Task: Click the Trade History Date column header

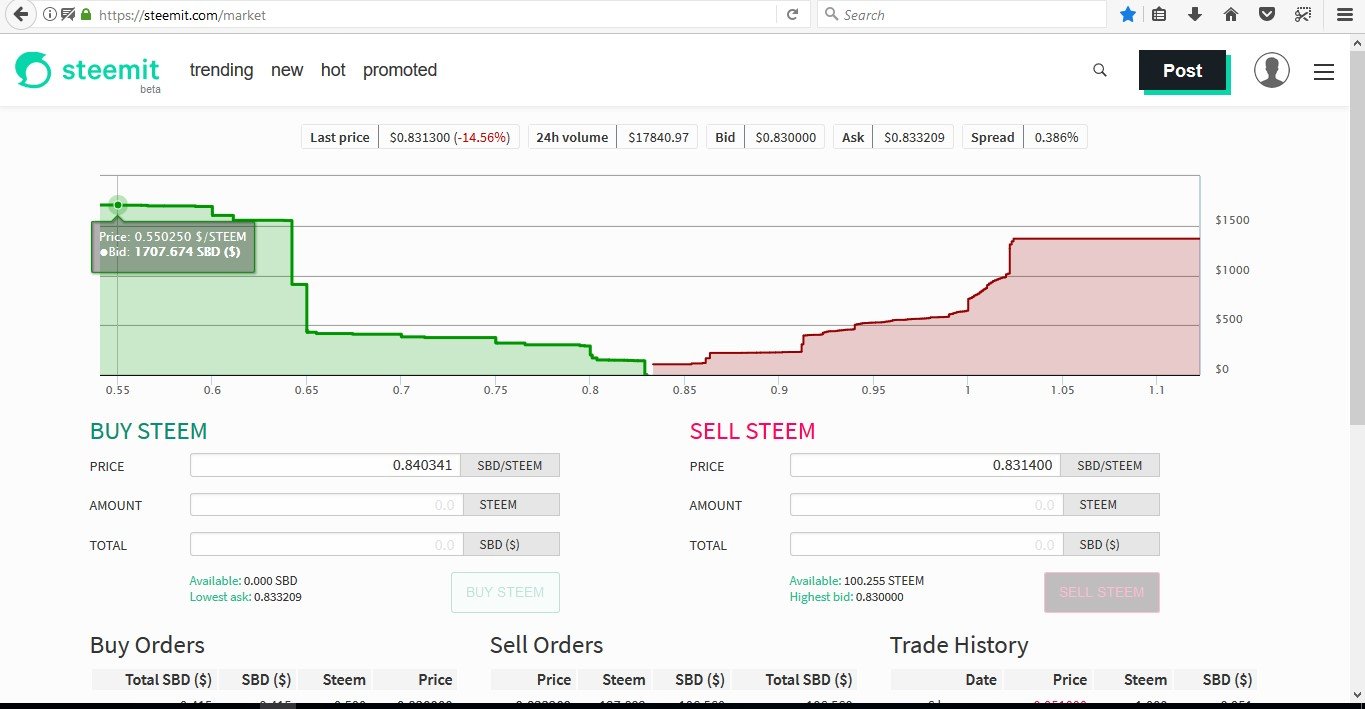Action: tap(981, 680)
